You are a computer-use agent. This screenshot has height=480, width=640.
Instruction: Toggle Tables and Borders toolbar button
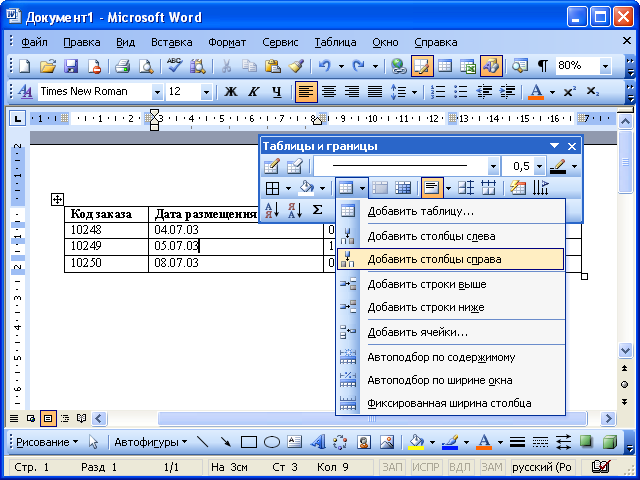tap(422, 66)
